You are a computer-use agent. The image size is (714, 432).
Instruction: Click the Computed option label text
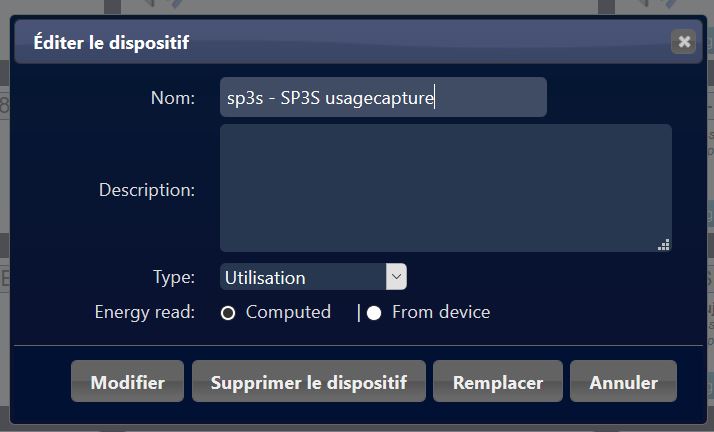[288, 312]
